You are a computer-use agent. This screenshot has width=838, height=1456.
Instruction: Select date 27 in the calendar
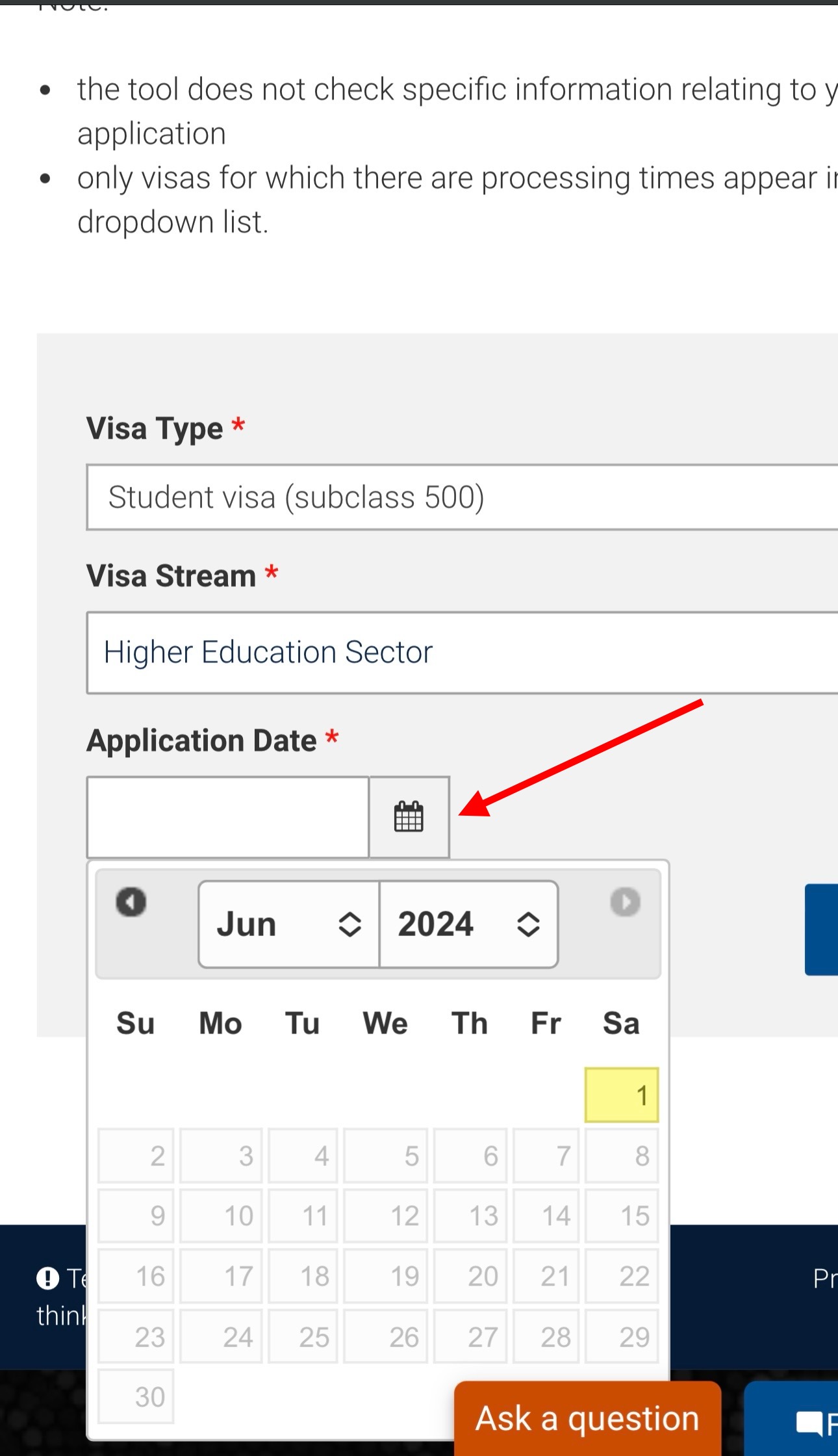pos(470,1337)
